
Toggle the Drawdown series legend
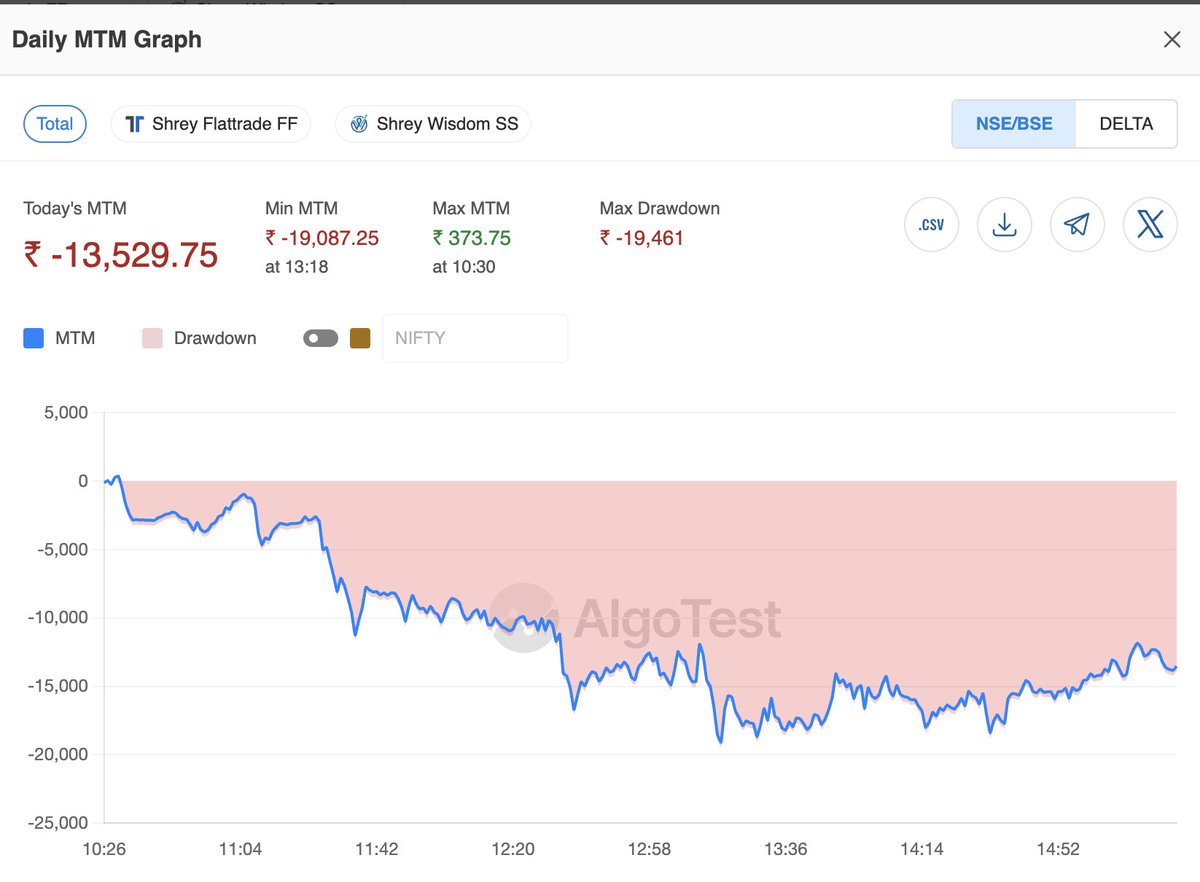[199, 338]
